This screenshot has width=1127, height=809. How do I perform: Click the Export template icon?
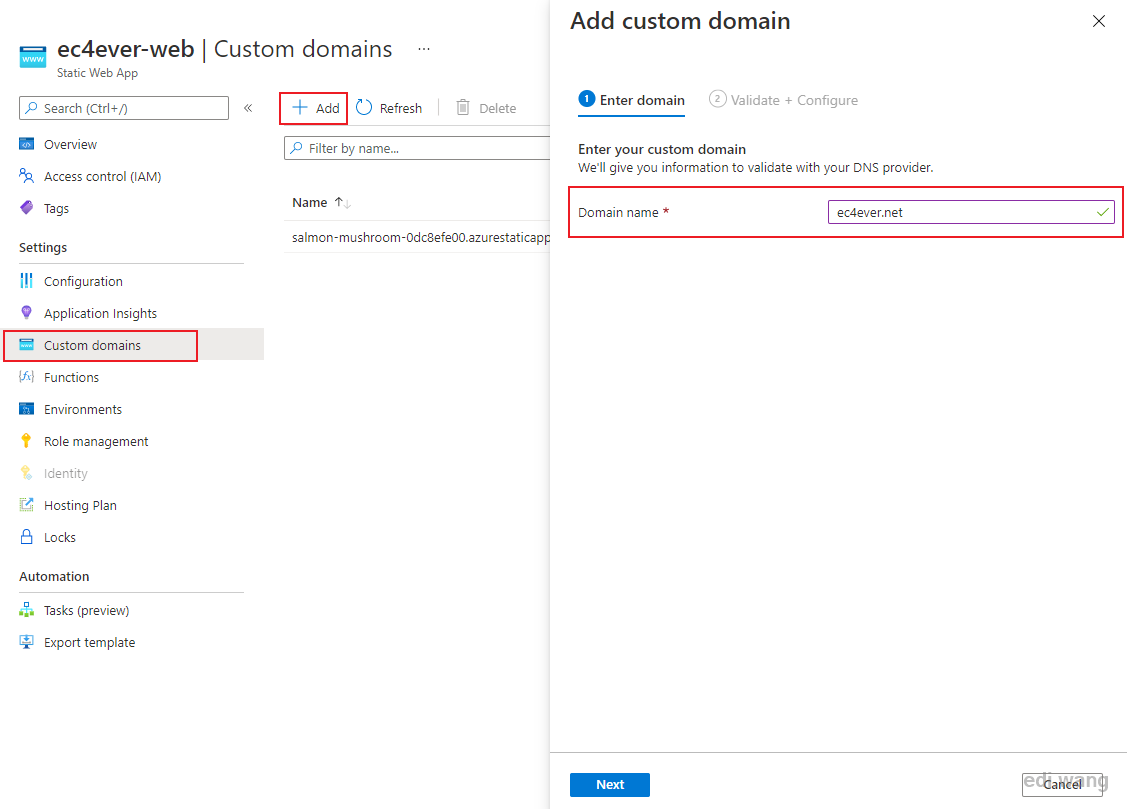(27, 642)
